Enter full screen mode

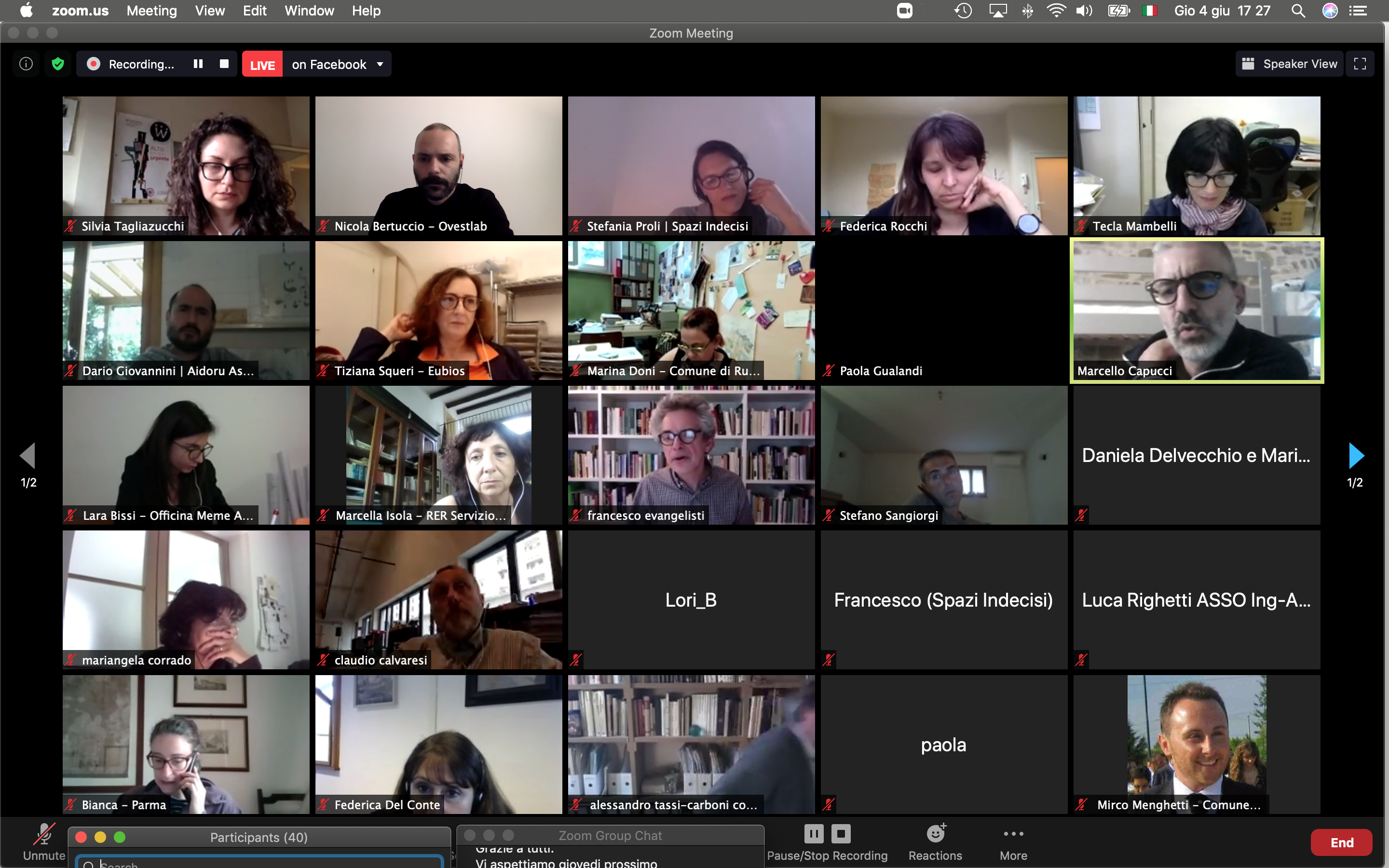tap(1359, 64)
